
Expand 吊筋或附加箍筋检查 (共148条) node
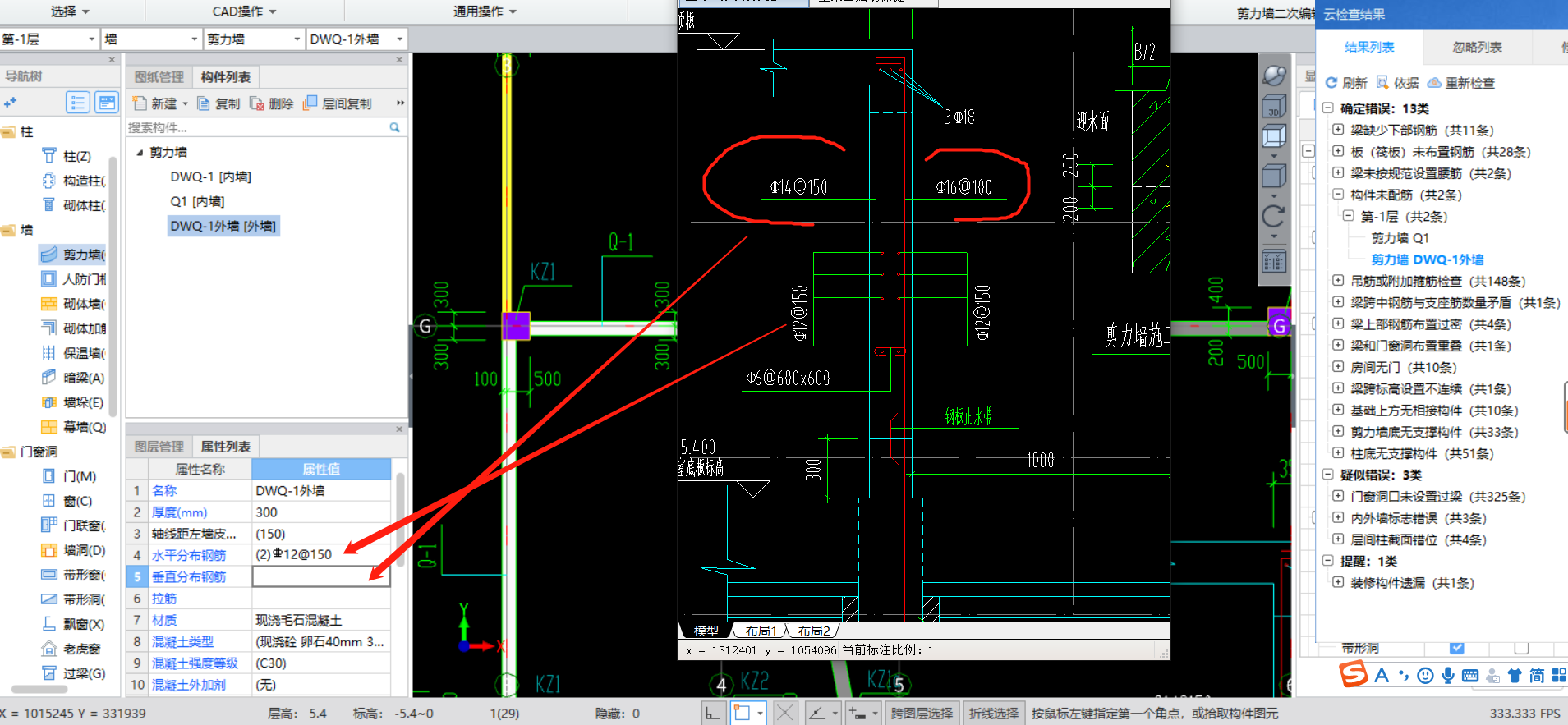coord(1338,281)
